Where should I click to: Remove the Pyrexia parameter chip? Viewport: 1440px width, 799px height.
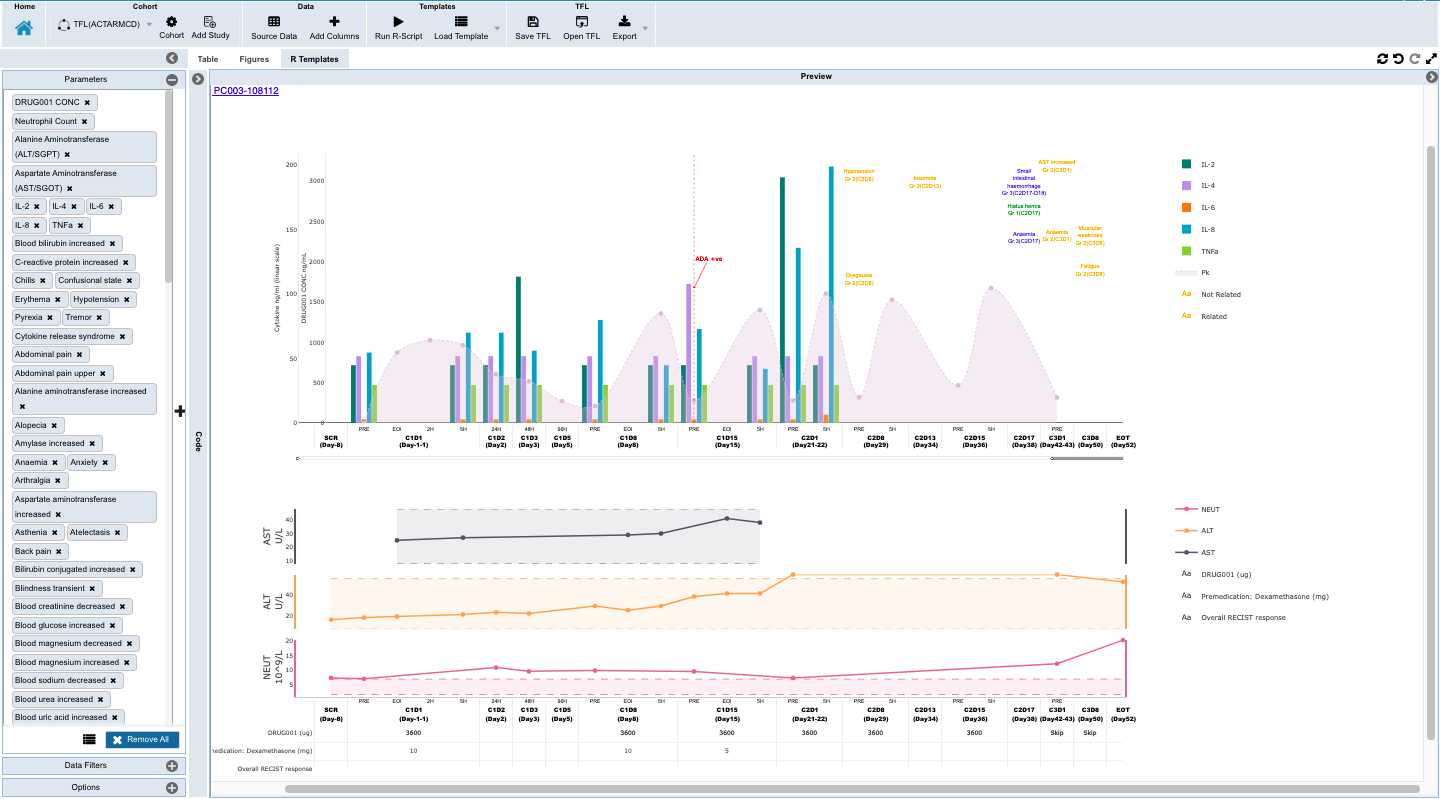48,317
